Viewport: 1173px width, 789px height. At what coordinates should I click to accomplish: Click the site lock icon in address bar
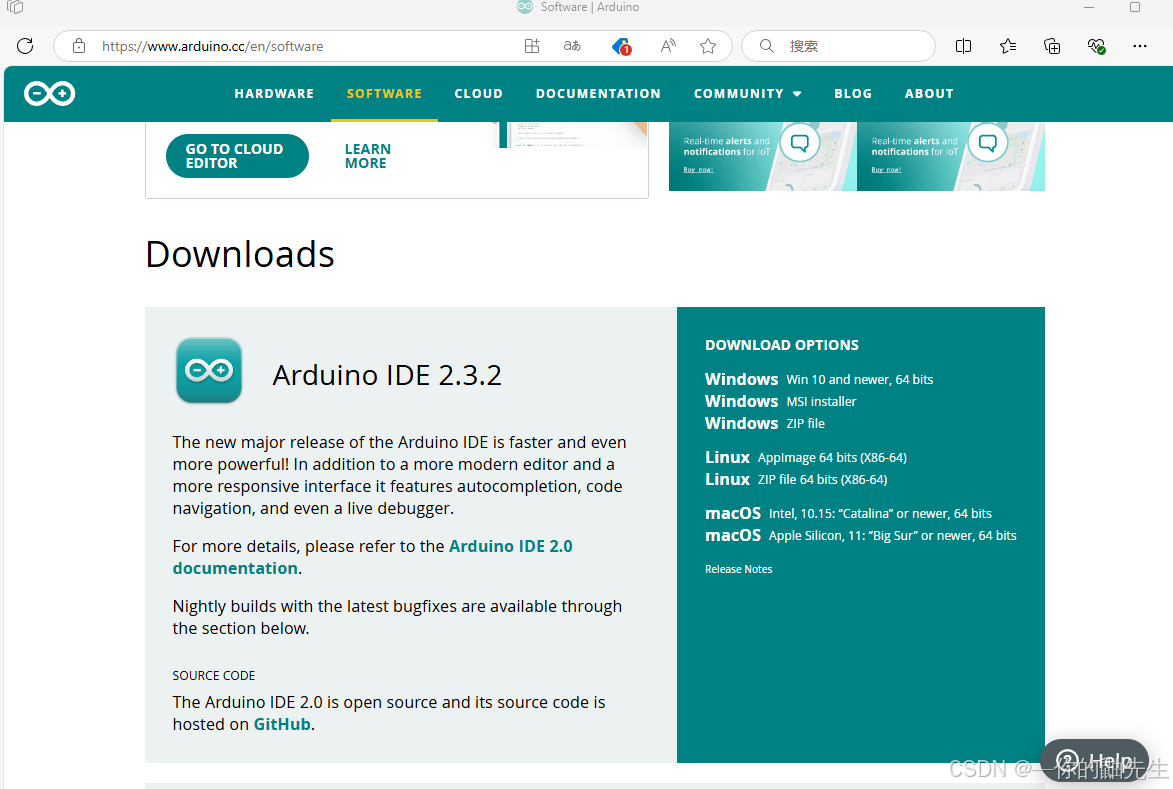[x=79, y=46]
